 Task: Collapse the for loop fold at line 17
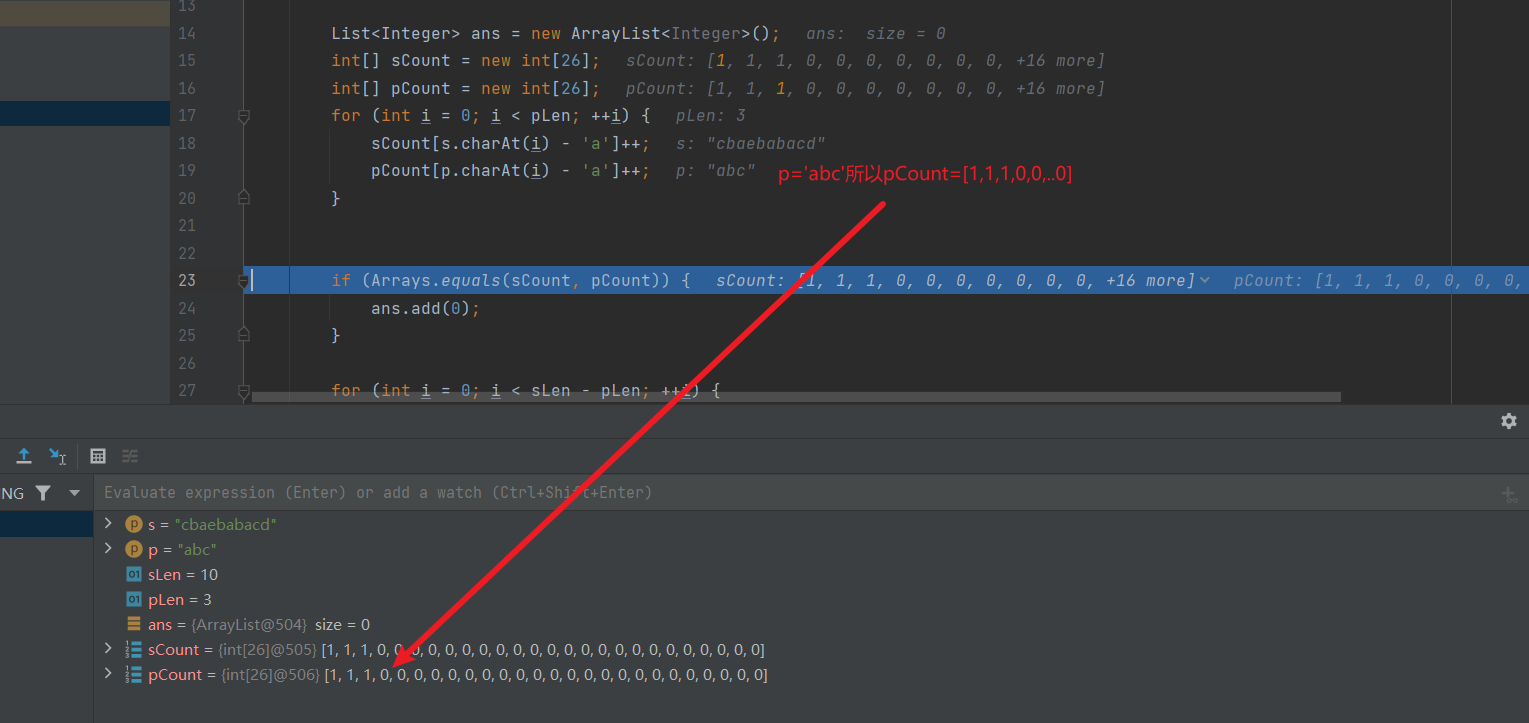pyautogui.click(x=244, y=116)
